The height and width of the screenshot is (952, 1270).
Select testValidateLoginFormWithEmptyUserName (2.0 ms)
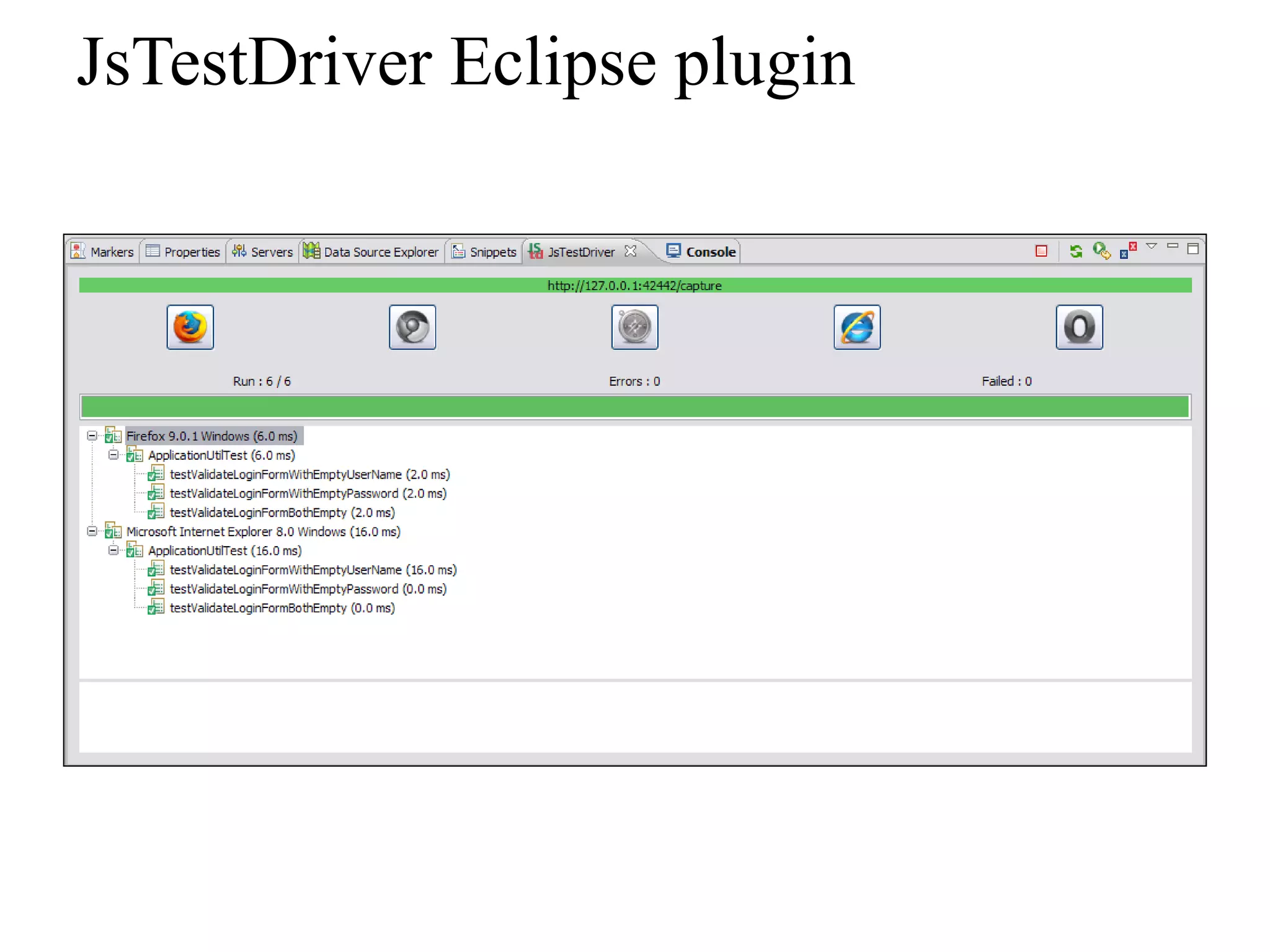[x=310, y=475]
